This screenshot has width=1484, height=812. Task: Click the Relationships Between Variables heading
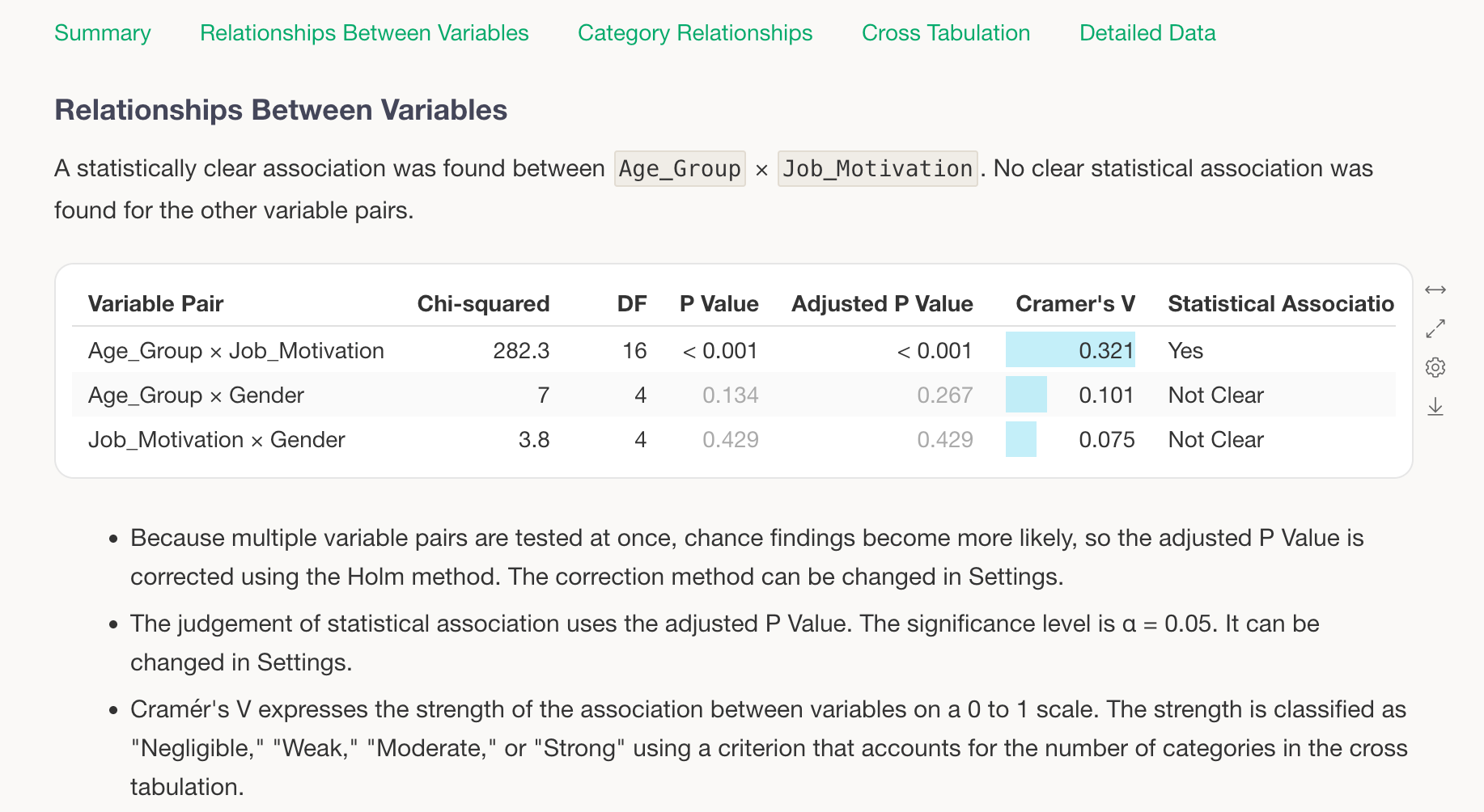click(x=281, y=110)
